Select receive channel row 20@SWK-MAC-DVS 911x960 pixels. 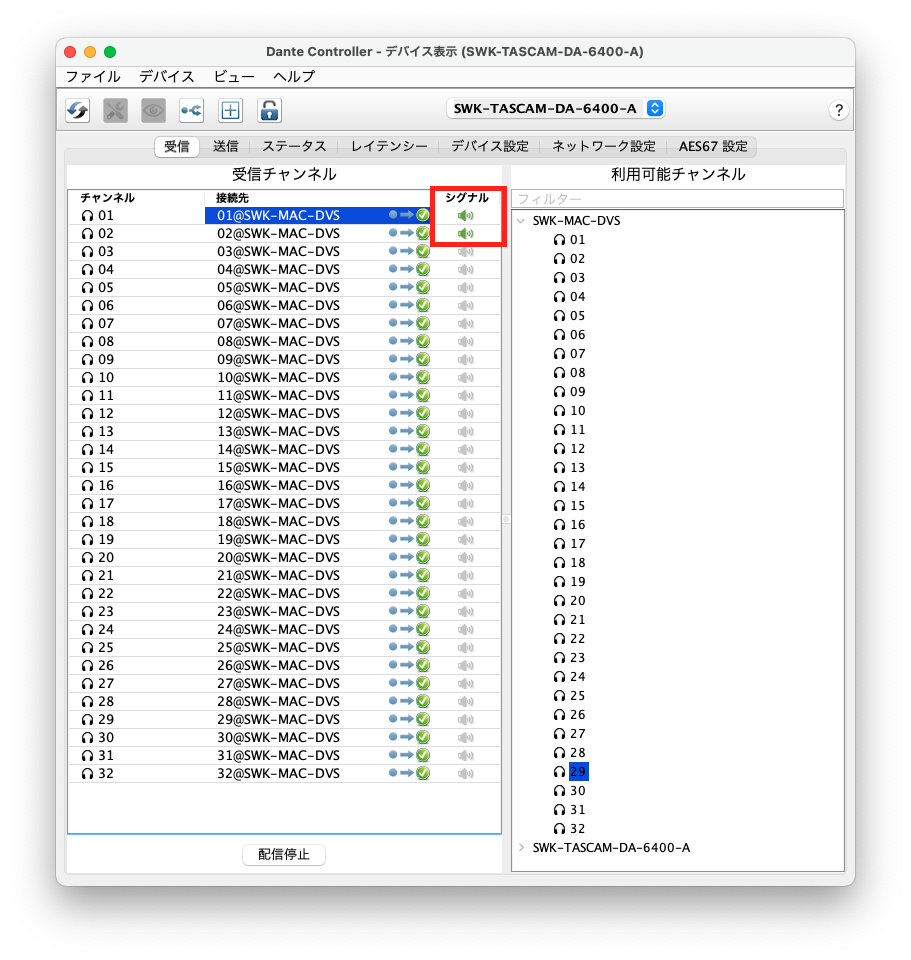click(x=278, y=558)
